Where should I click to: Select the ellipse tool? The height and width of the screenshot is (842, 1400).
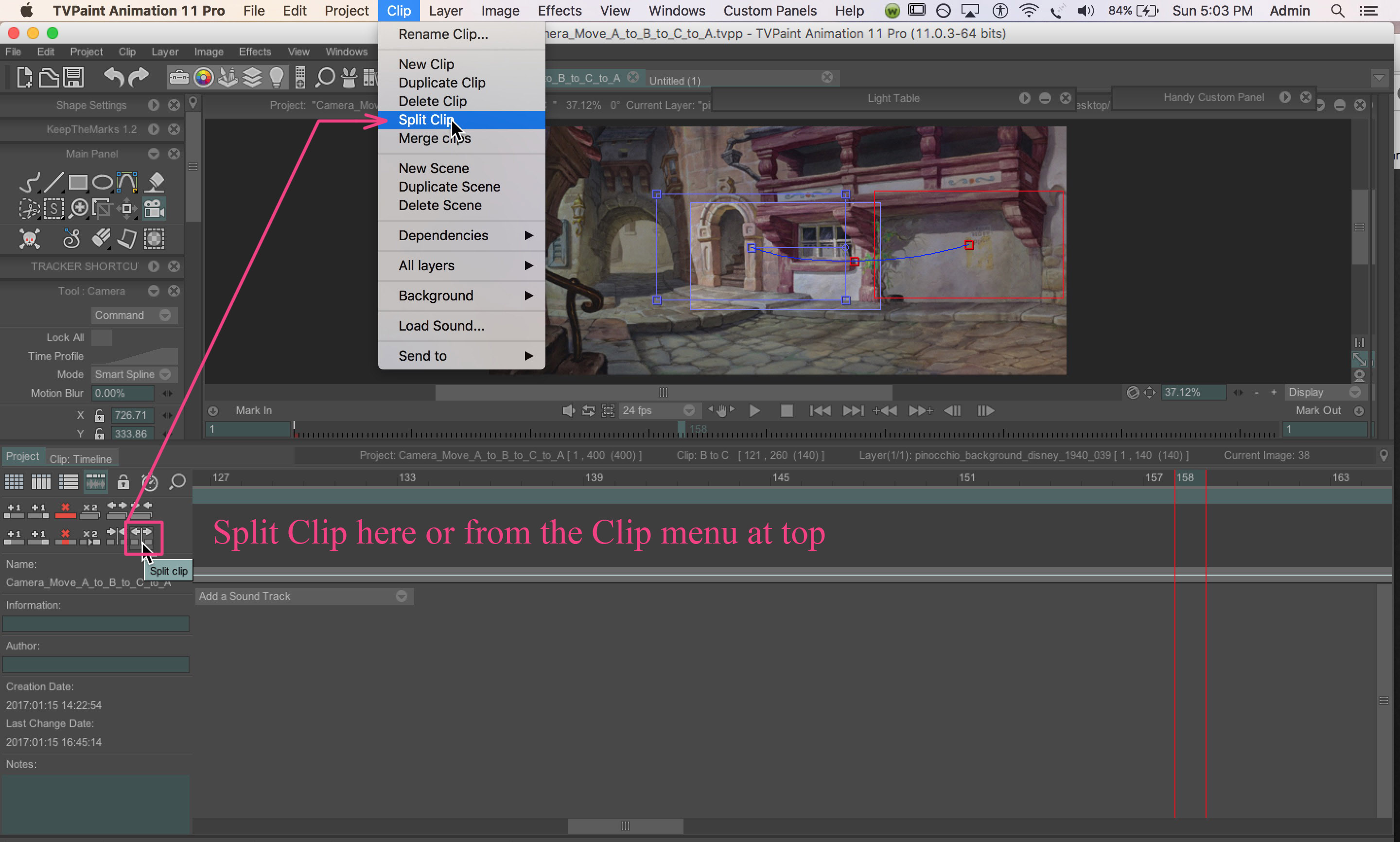coord(103,182)
